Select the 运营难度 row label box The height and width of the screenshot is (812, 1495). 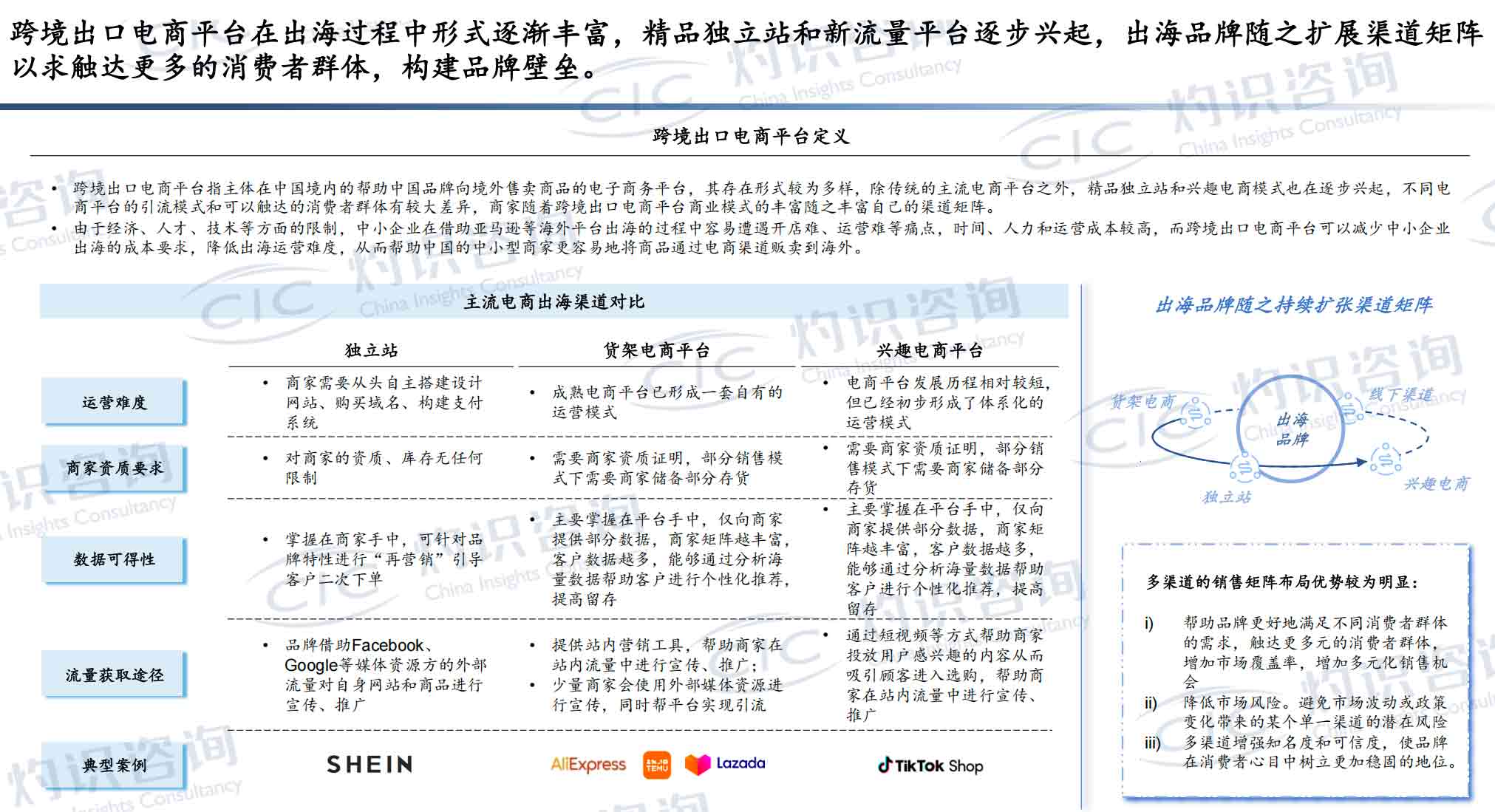coord(113,402)
